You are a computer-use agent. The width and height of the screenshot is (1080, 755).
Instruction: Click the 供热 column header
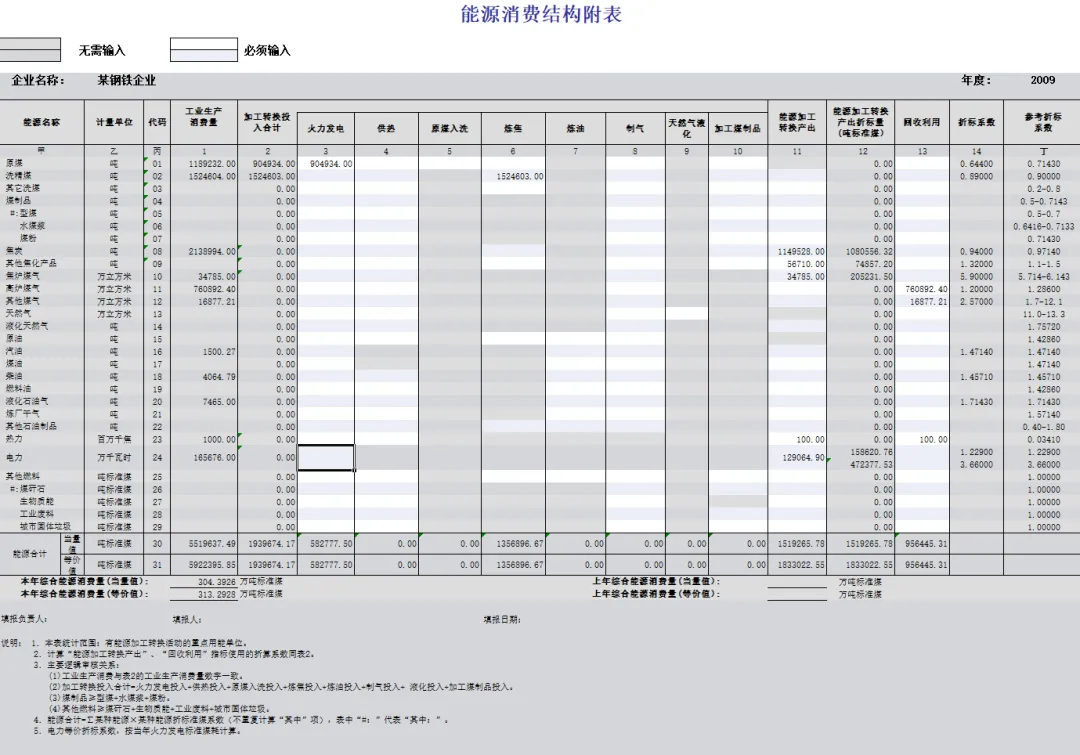coord(386,128)
